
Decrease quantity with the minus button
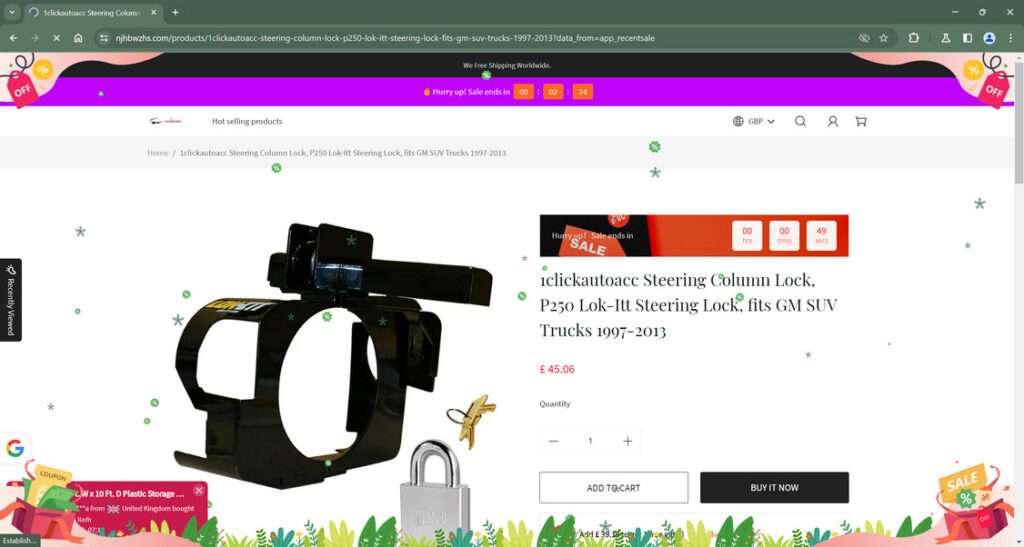pyautogui.click(x=553, y=441)
